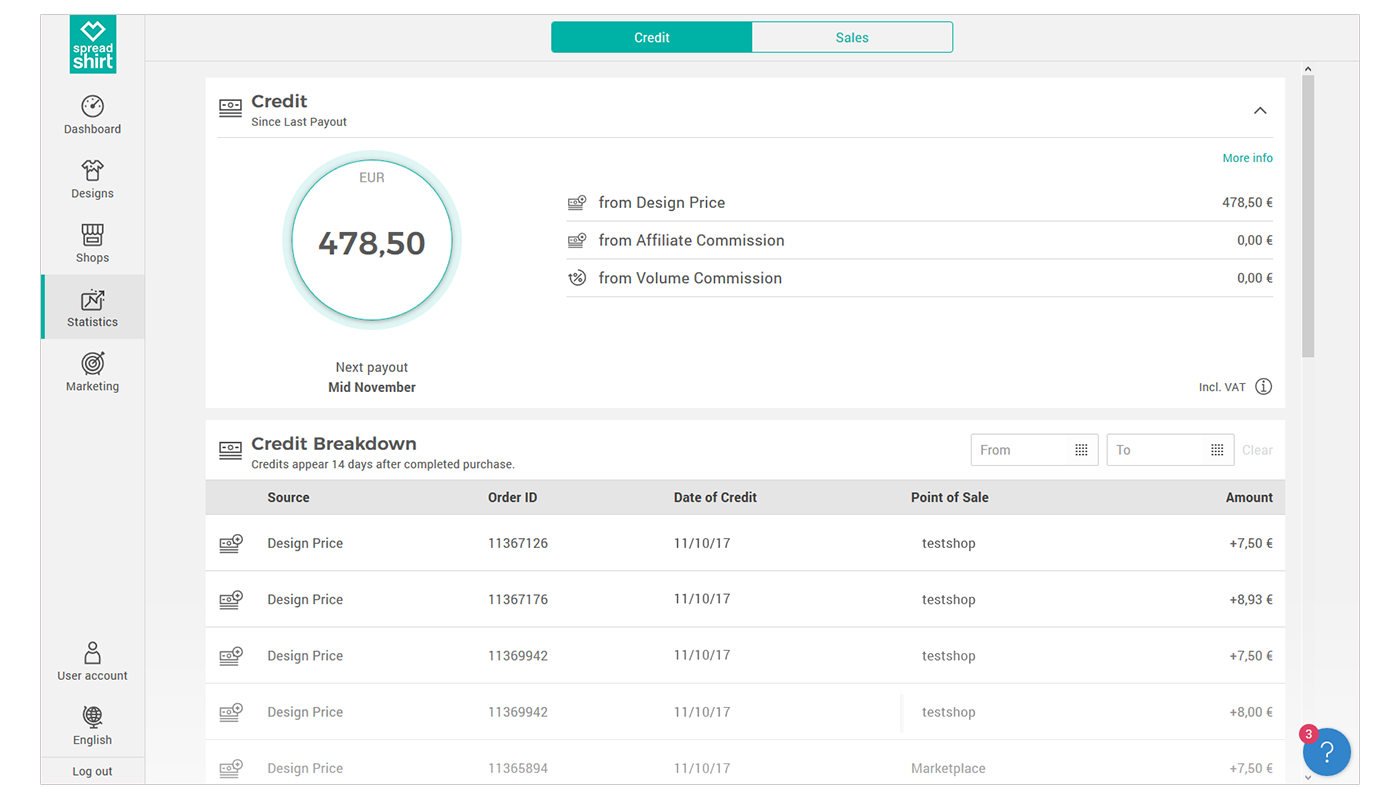Screen dimensions: 1400x800
Task: Click the Incl. VAT info icon
Action: 1263,387
